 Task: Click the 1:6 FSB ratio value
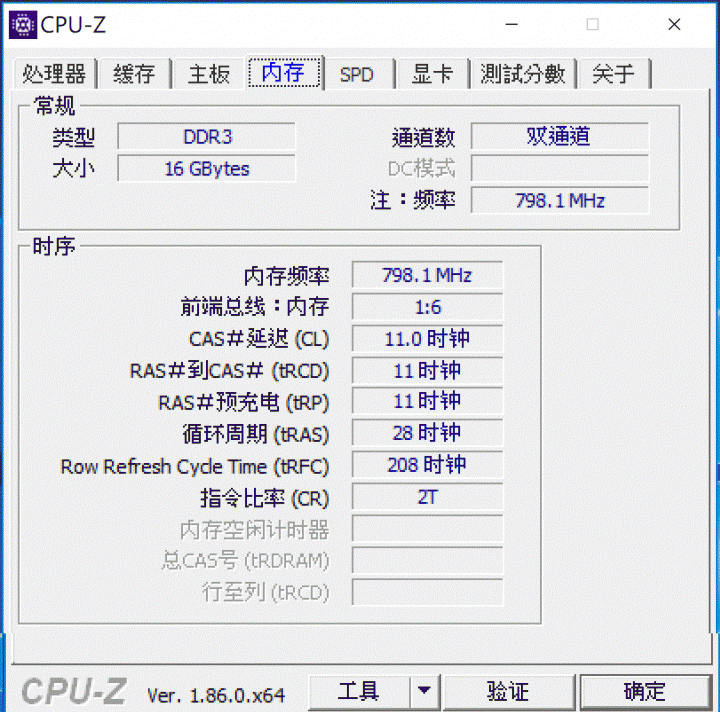428,307
